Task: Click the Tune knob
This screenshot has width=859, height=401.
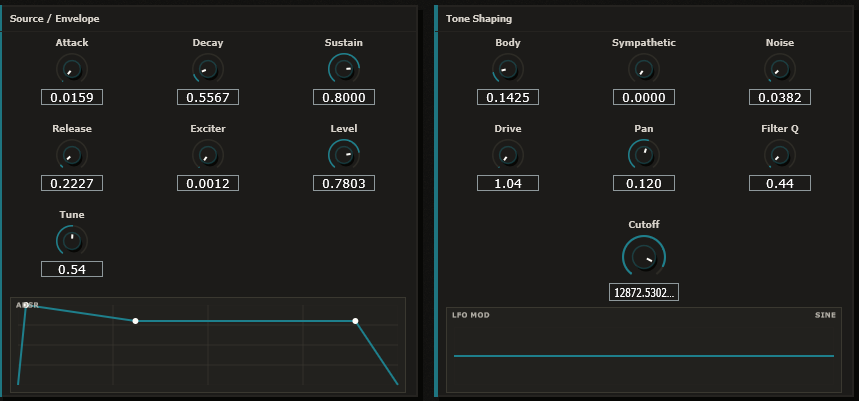Action: pyautogui.click(x=71, y=241)
